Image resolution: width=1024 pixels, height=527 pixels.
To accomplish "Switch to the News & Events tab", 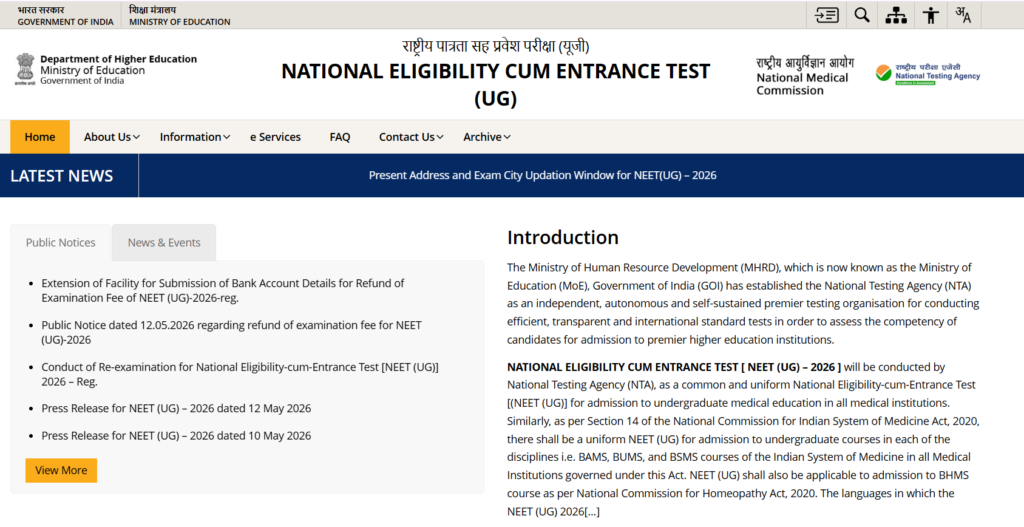I will [164, 242].
